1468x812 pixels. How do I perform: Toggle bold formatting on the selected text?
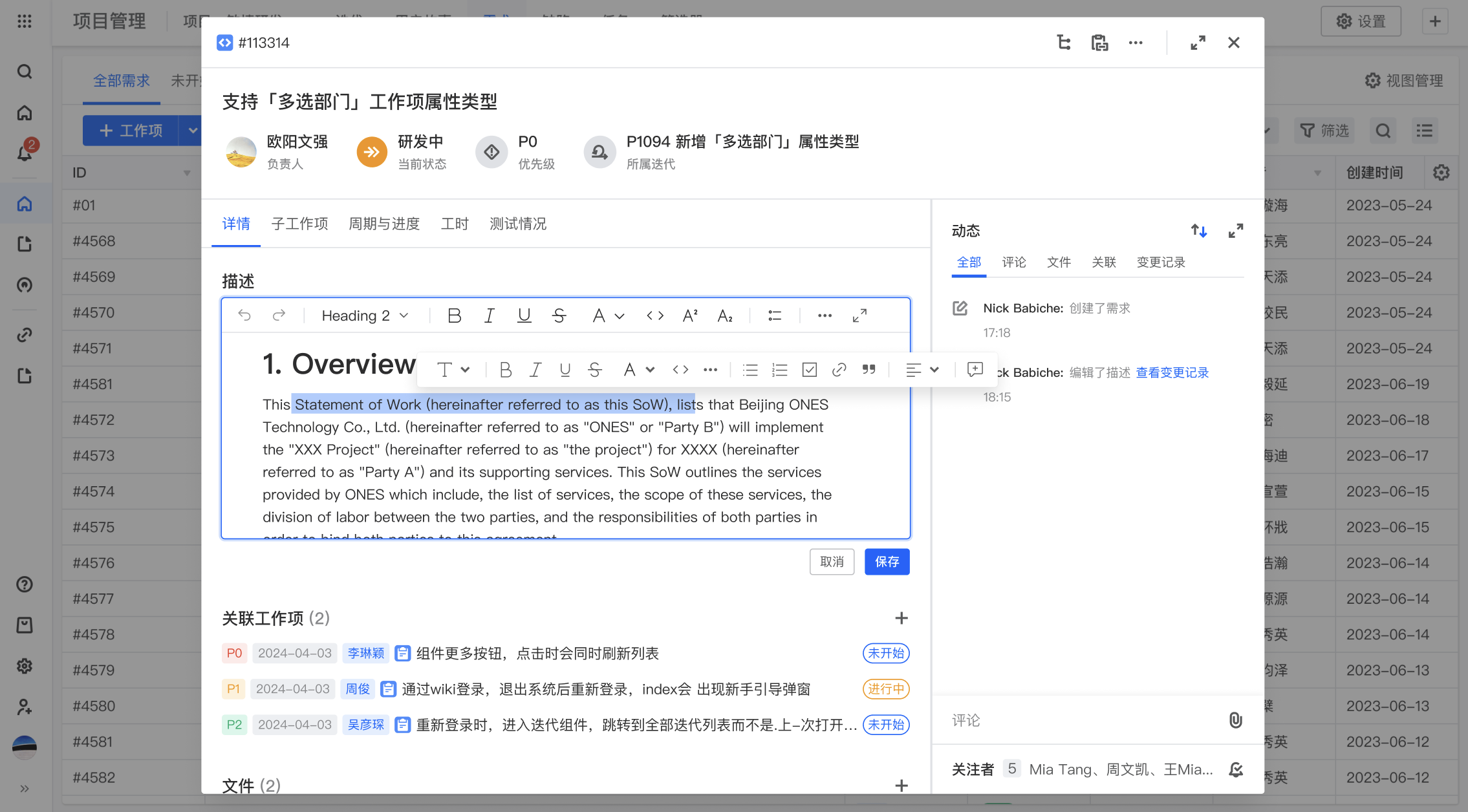point(506,369)
